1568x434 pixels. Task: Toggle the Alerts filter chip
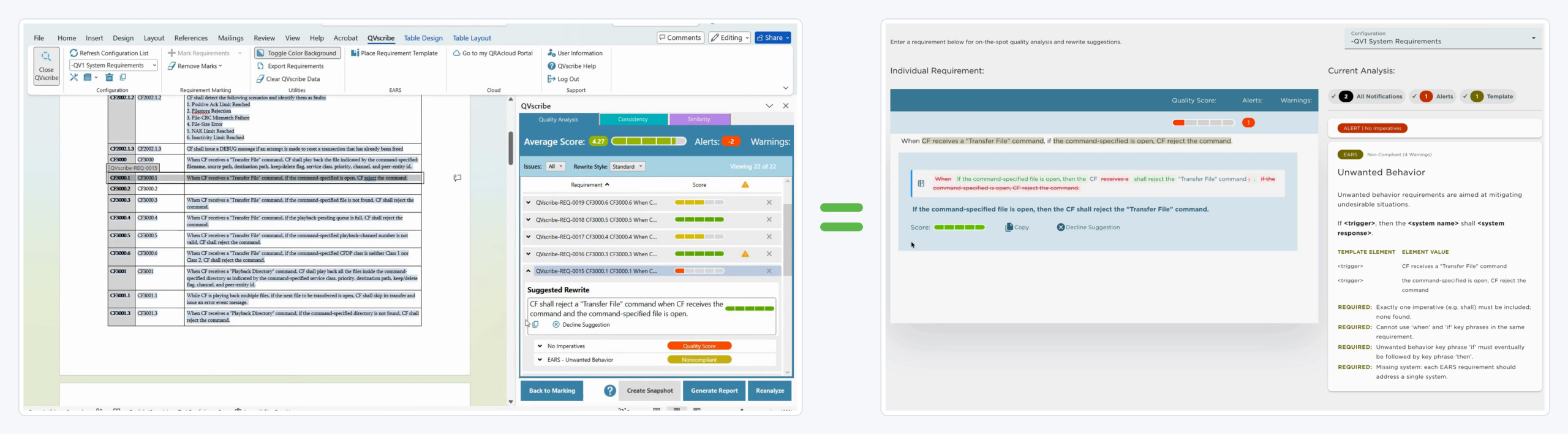click(x=1434, y=96)
